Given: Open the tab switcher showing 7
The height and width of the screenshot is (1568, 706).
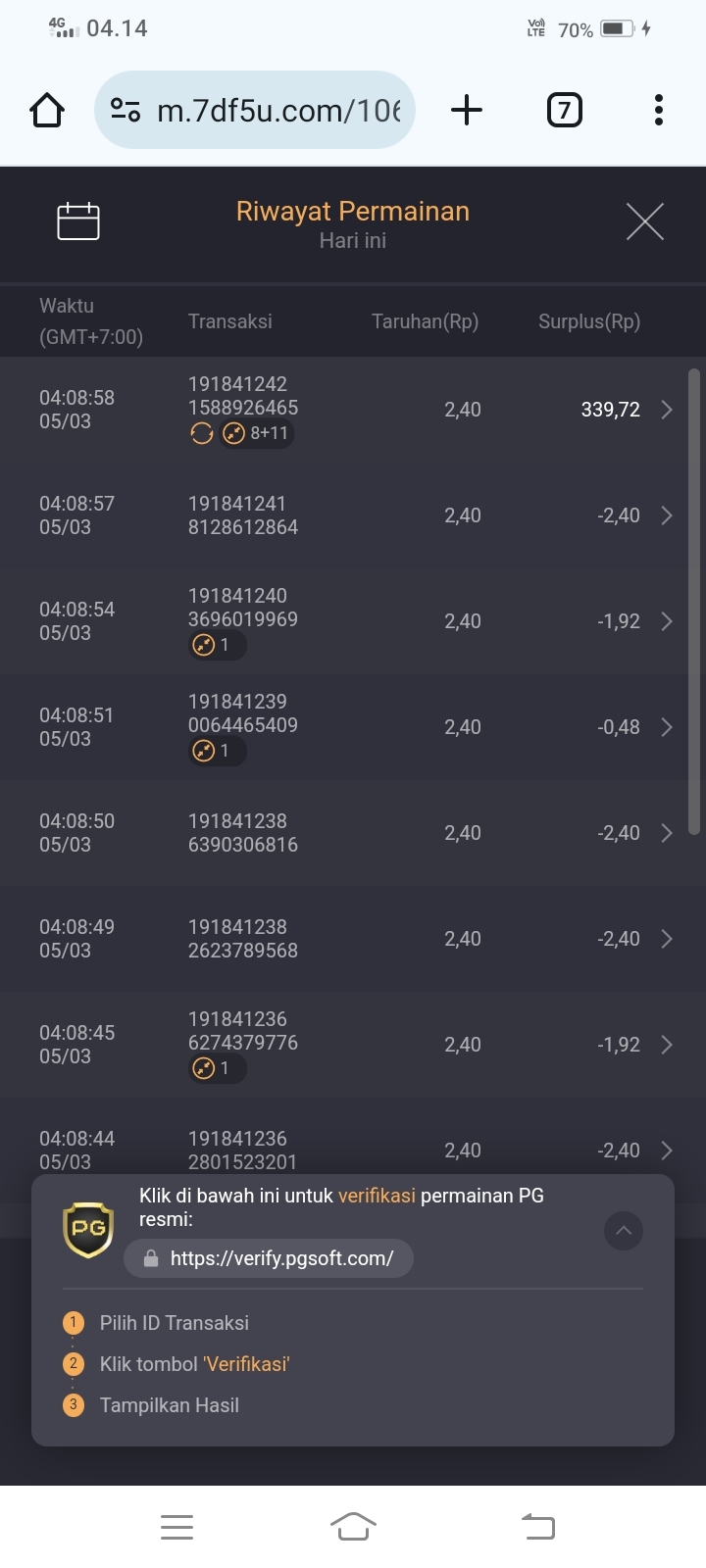Looking at the screenshot, I should coord(564,110).
